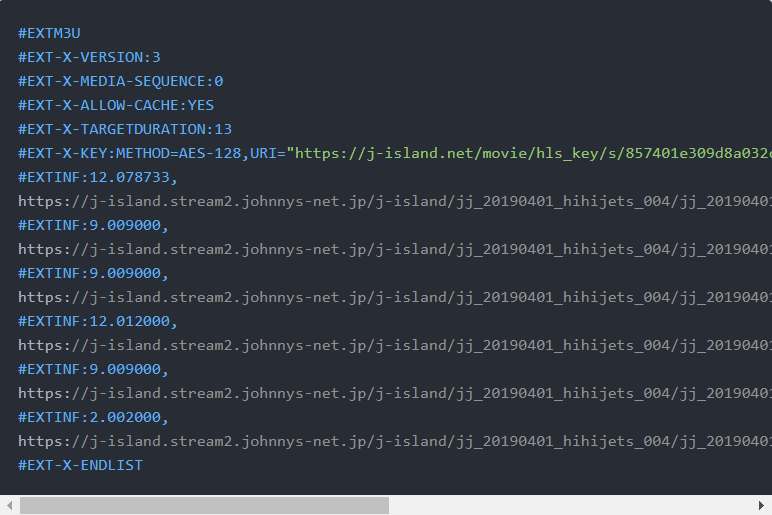The height and width of the screenshot is (515, 772).
Task: Select the #EXT-X-ALLOW-CACHE:YES line
Action: (116, 105)
